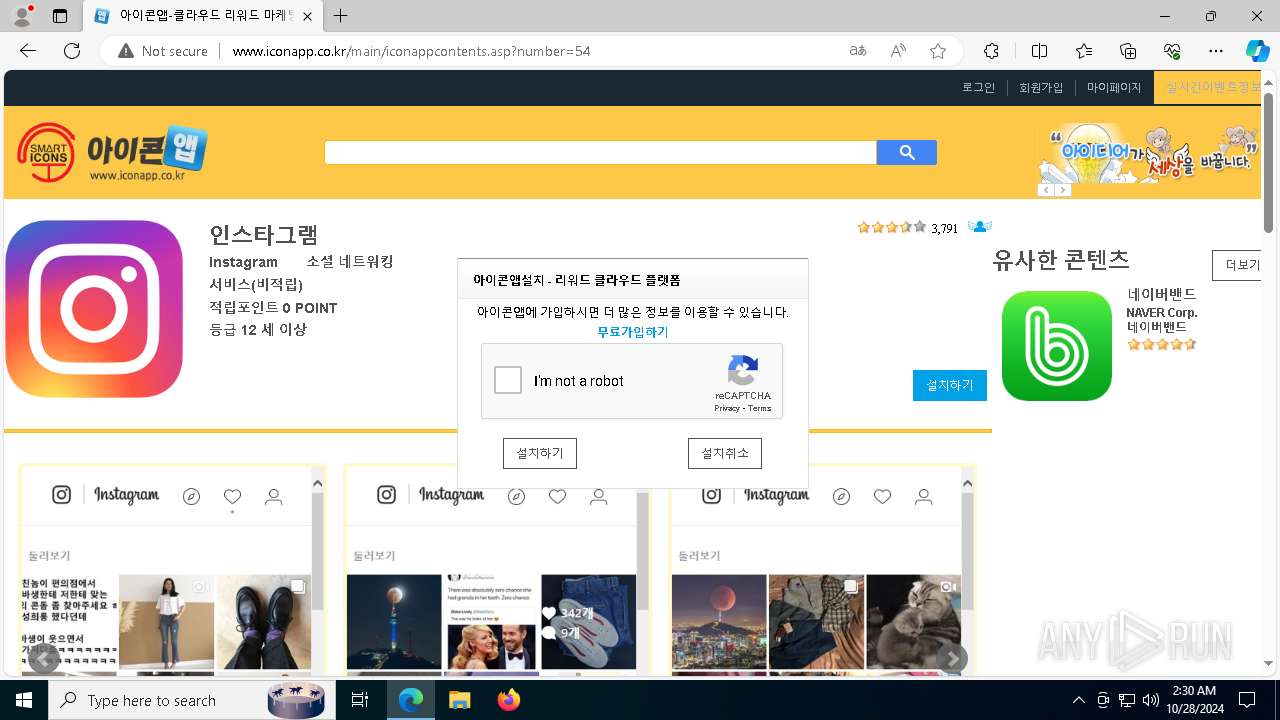Screen dimensions: 1280x720
Task: Click the Read aloud icon in address bar
Action: coord(898,51)
